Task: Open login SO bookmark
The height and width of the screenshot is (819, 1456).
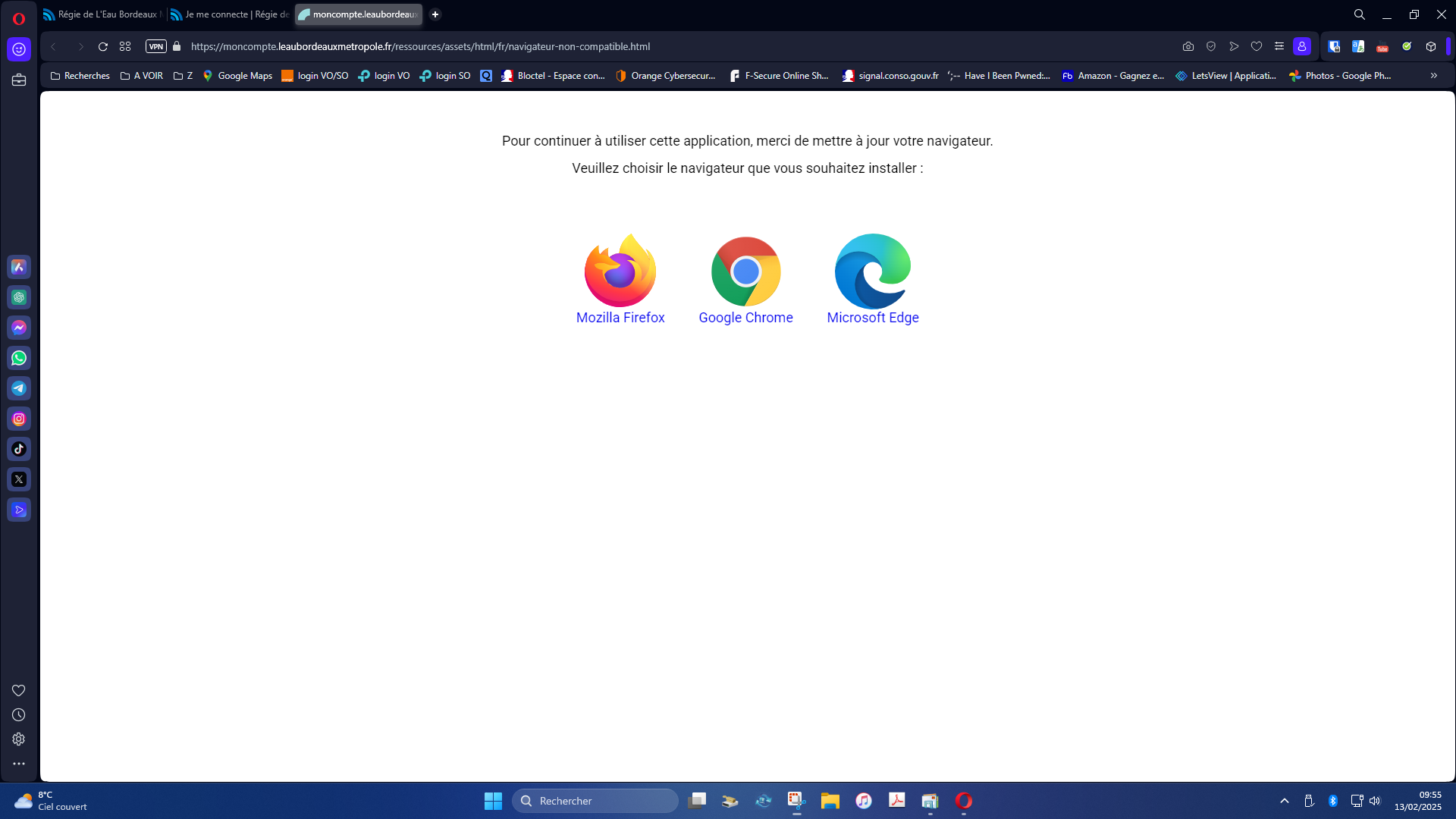Action: [x=445, y=76]
